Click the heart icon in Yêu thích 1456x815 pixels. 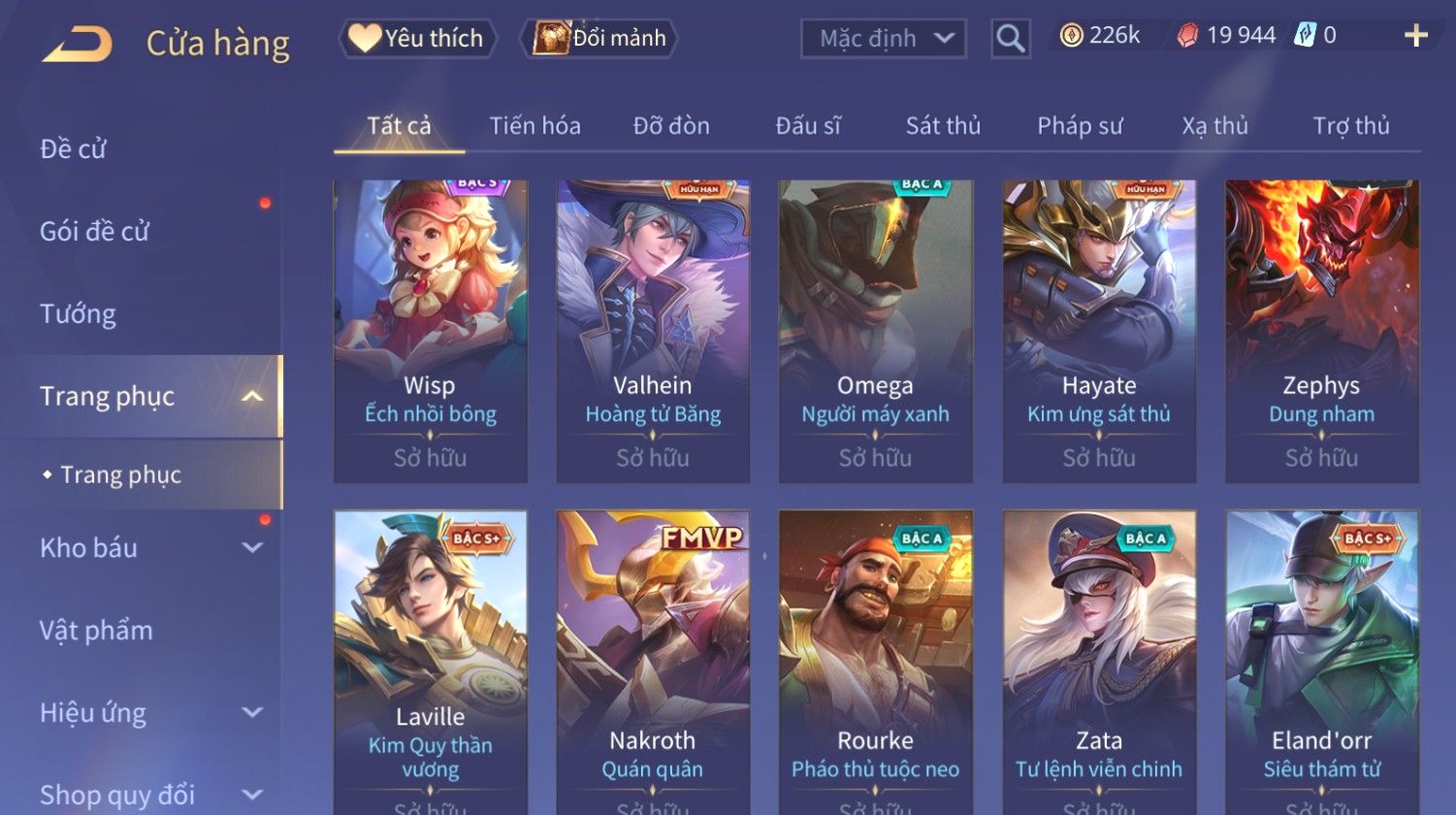tap(365, 38)
